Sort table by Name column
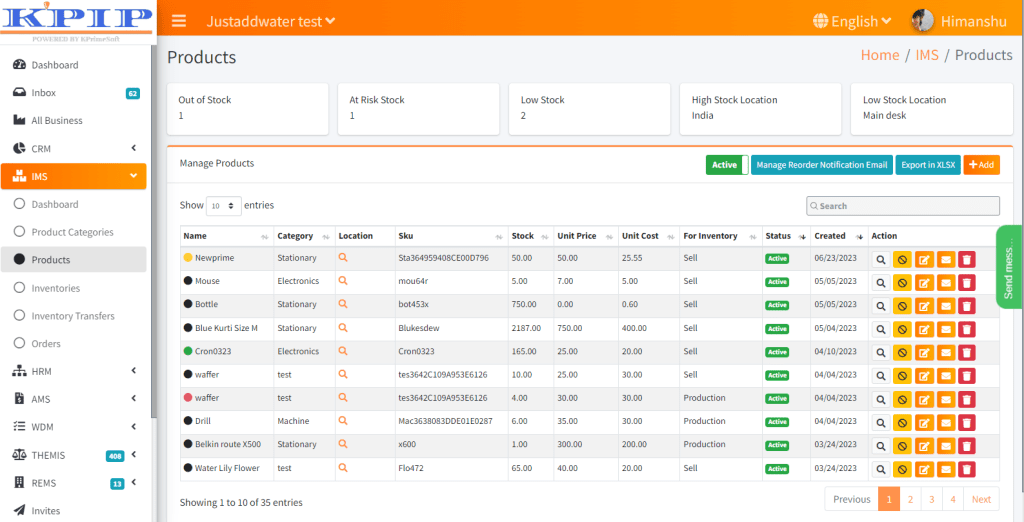Image resolution: width=1024 pixels, height=522 pixels. tap(227, 236)
